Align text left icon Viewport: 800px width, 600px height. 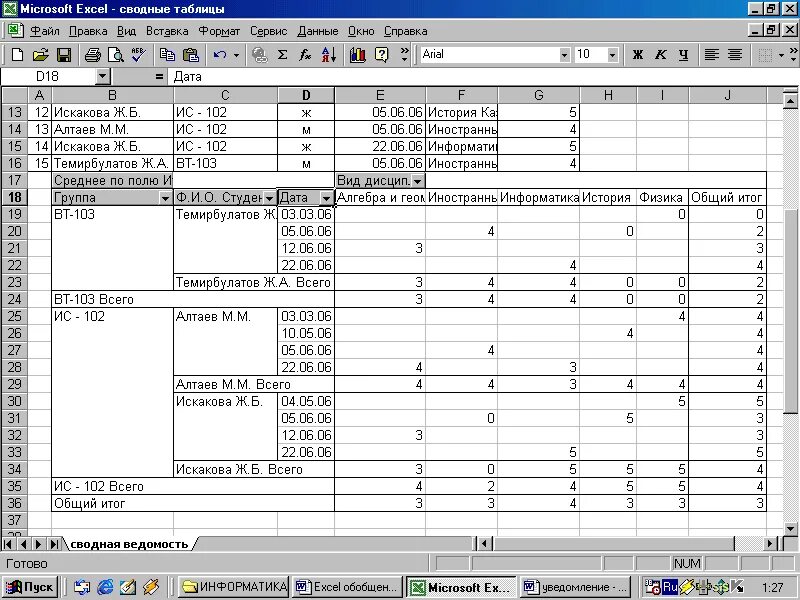(x=712, y=55)
